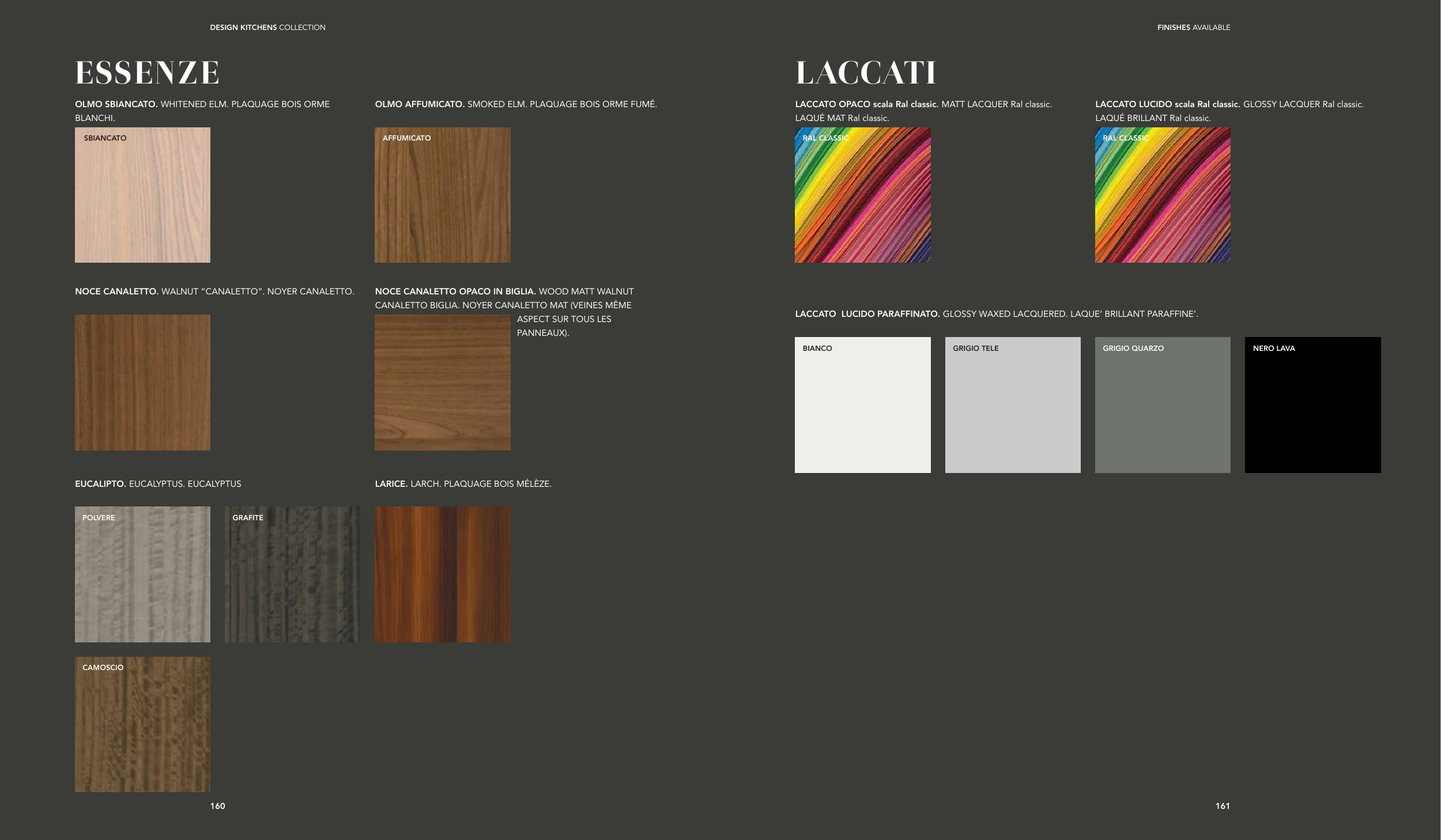Select the Noce Canaletto vertical grain swatch
Screen dimensions: 1441x840
pyautogui.click(x=142, y=382)
